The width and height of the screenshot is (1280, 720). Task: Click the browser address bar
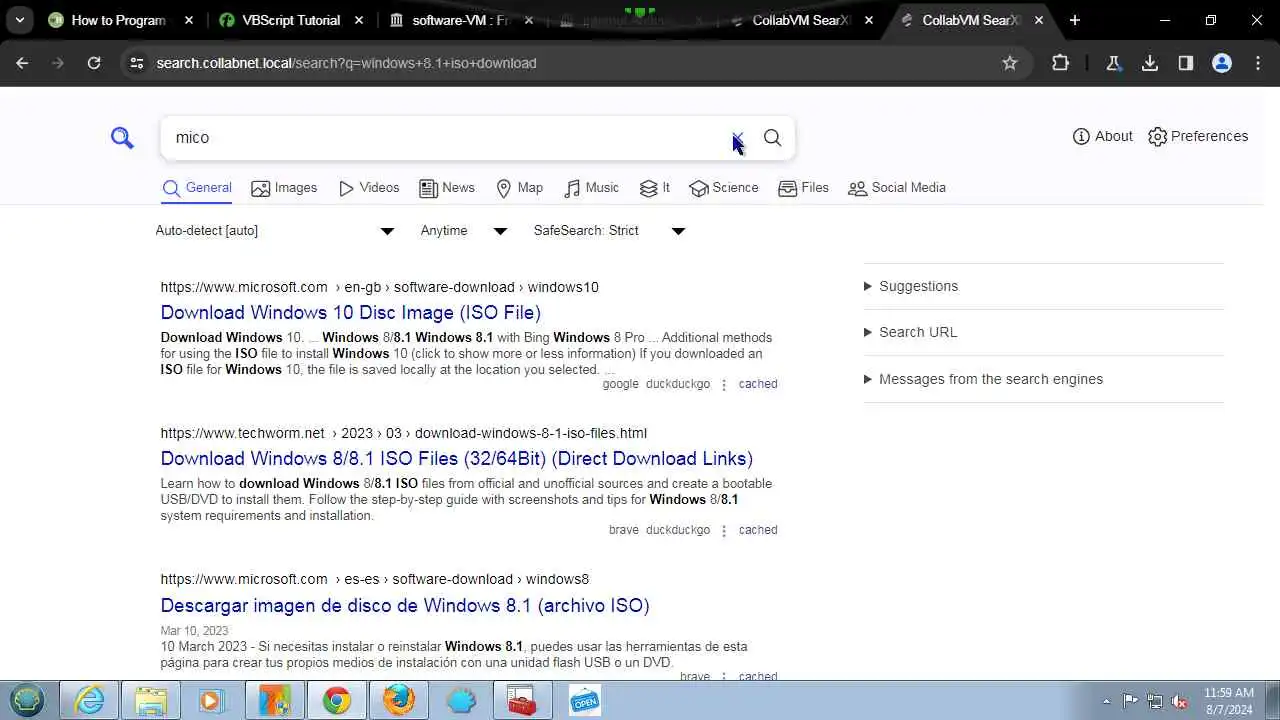coord(570,63)
